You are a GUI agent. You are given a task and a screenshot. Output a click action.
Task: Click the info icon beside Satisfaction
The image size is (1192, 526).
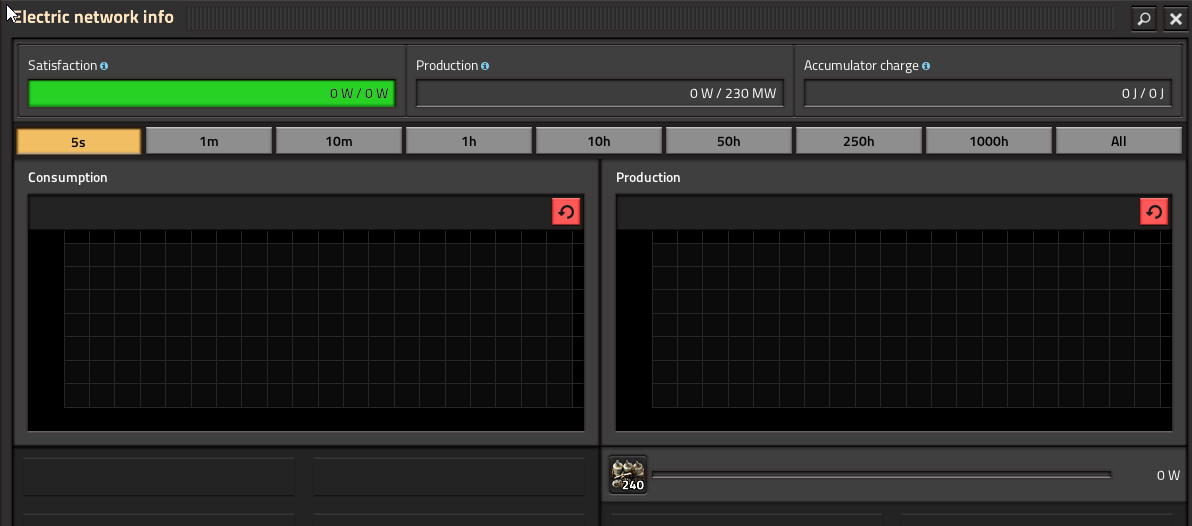104,66
